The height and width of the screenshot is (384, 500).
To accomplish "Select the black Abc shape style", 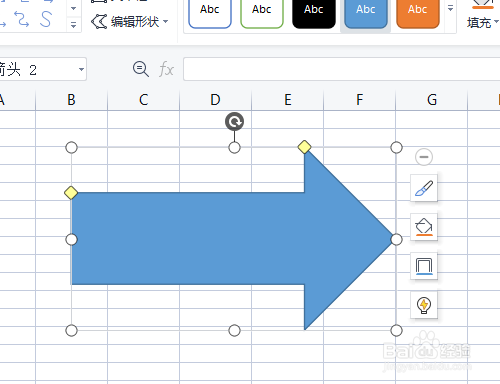I will pos(314,13).
